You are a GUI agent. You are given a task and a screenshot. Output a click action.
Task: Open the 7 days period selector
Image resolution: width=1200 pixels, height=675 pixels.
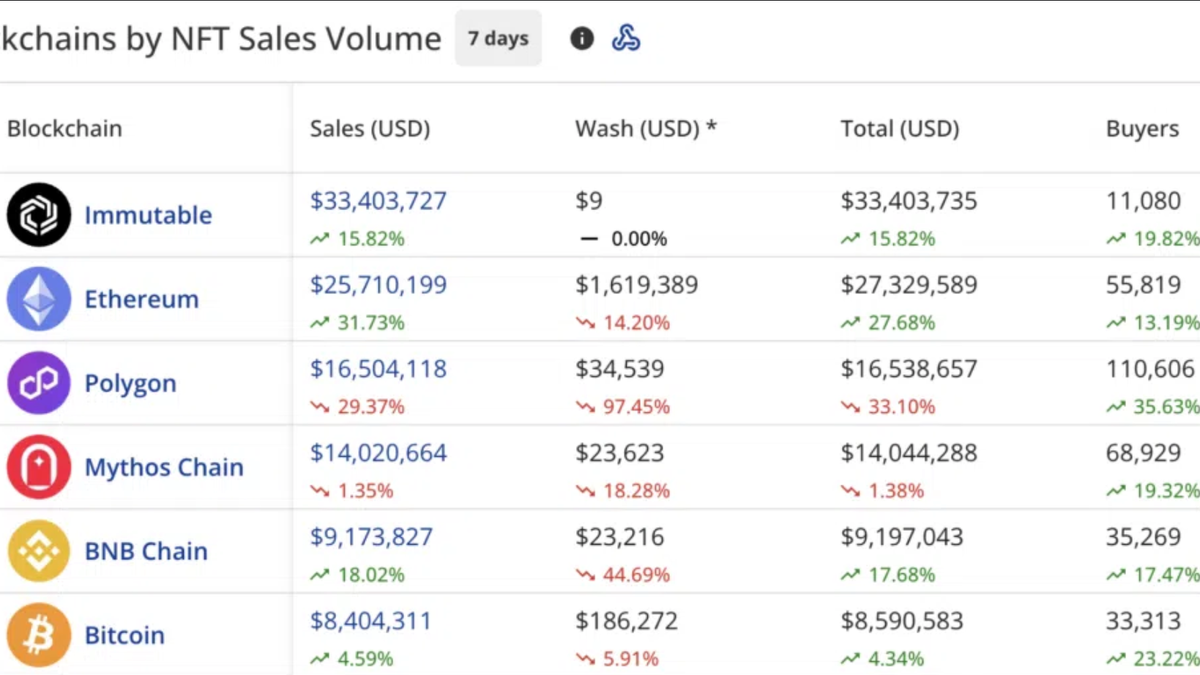[x=498, y=39]
